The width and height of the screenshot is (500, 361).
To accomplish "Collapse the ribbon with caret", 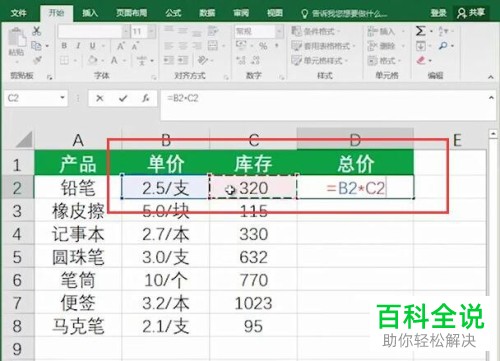I will click(x=491, y=77).
